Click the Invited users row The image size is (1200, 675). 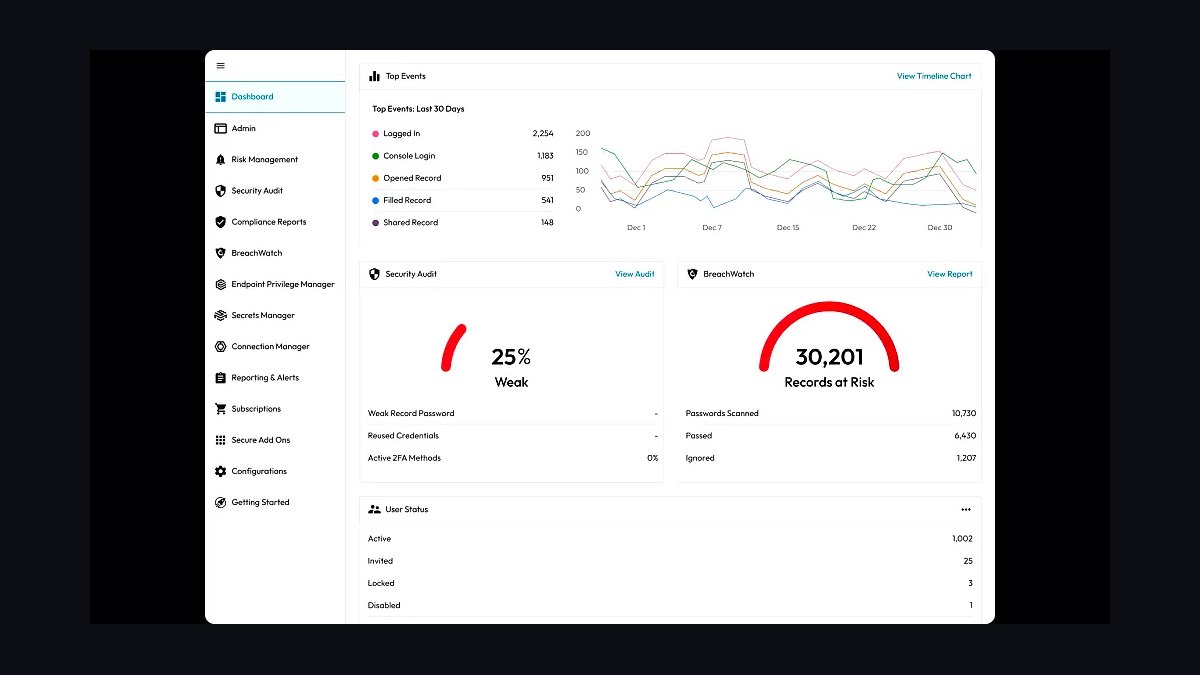click(670, 561)
